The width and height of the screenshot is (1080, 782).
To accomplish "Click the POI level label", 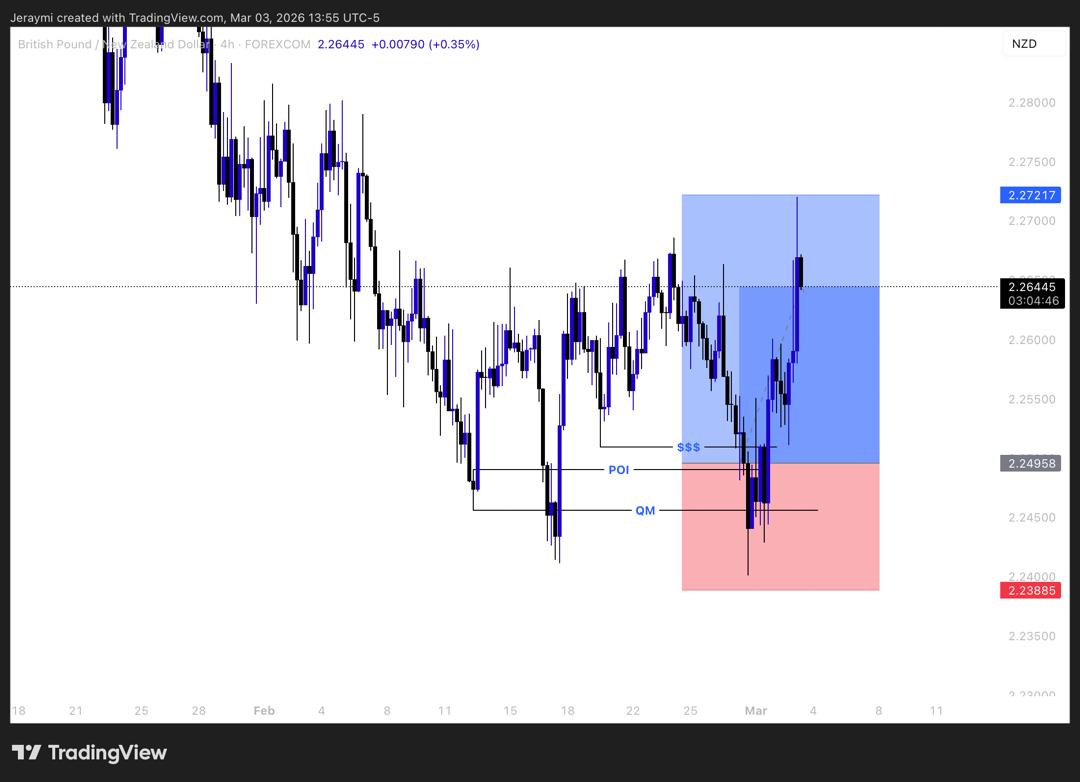I will click(x=620, y=469).
